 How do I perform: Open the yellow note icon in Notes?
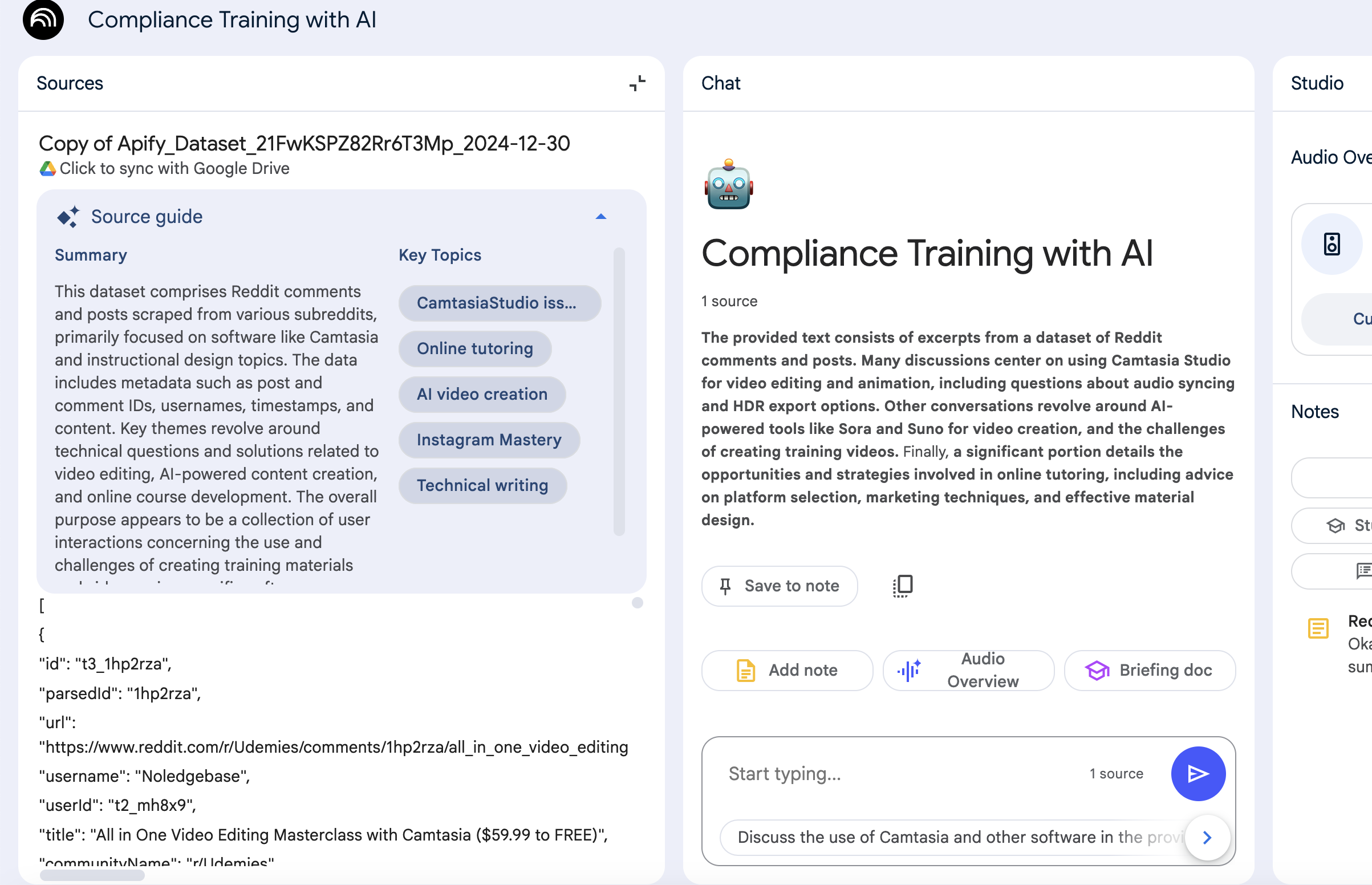(x=1318, y=628)
